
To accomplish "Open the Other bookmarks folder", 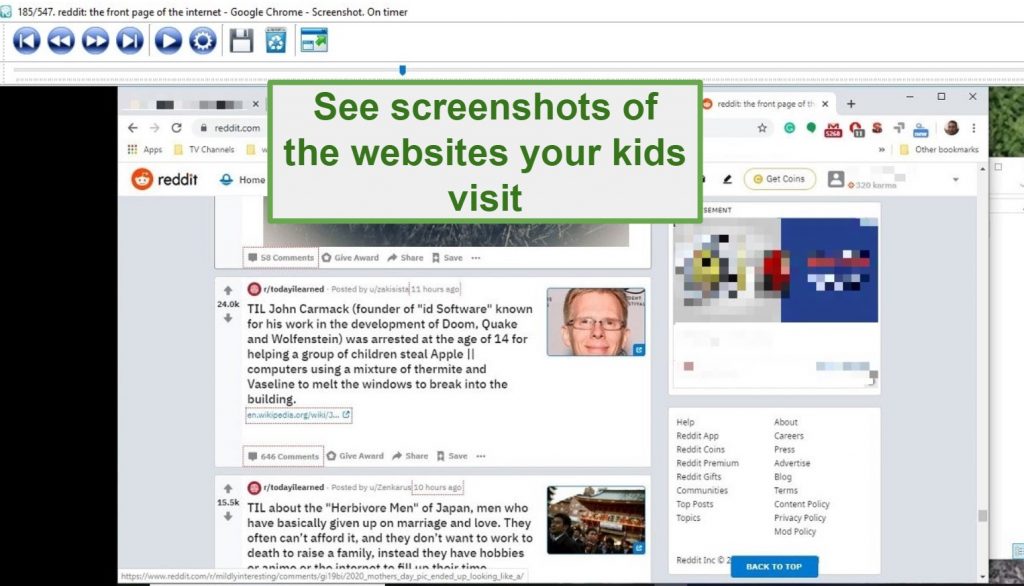I will (939, 150).
